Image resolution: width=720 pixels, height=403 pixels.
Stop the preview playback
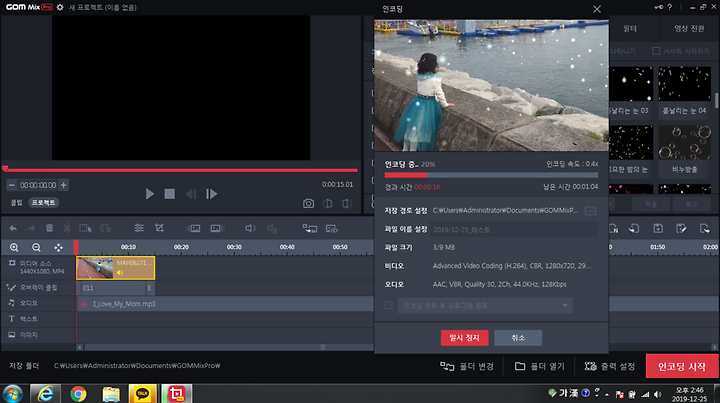point(169,194)
